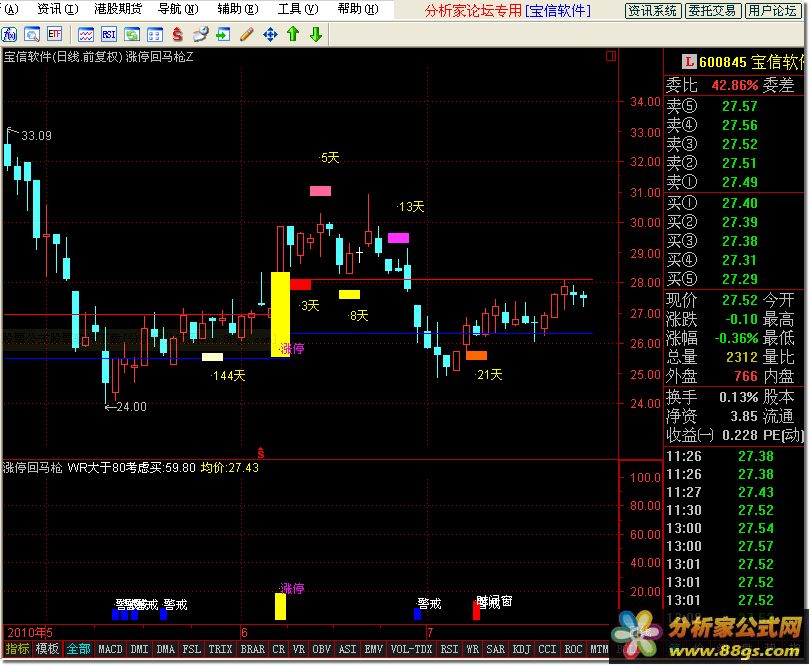Click the green up arrow icon
This screenshot has width=811, height=666.
293,35
